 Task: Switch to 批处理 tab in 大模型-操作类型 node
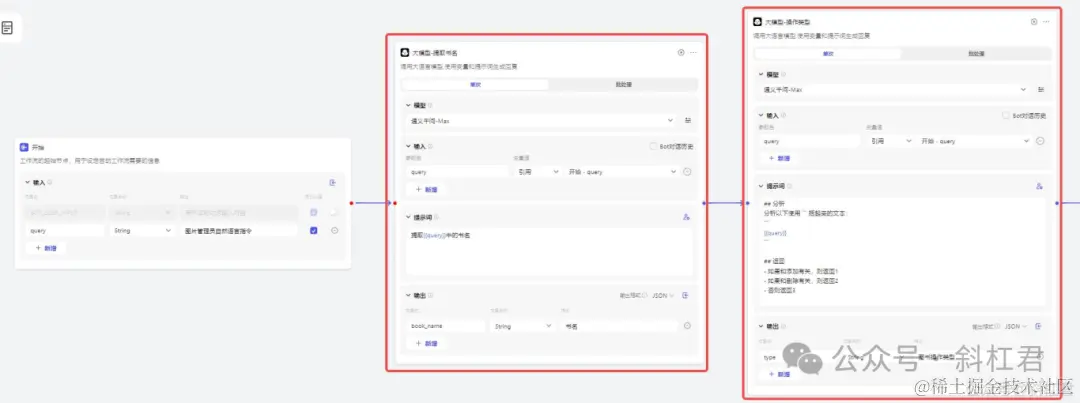976,54
